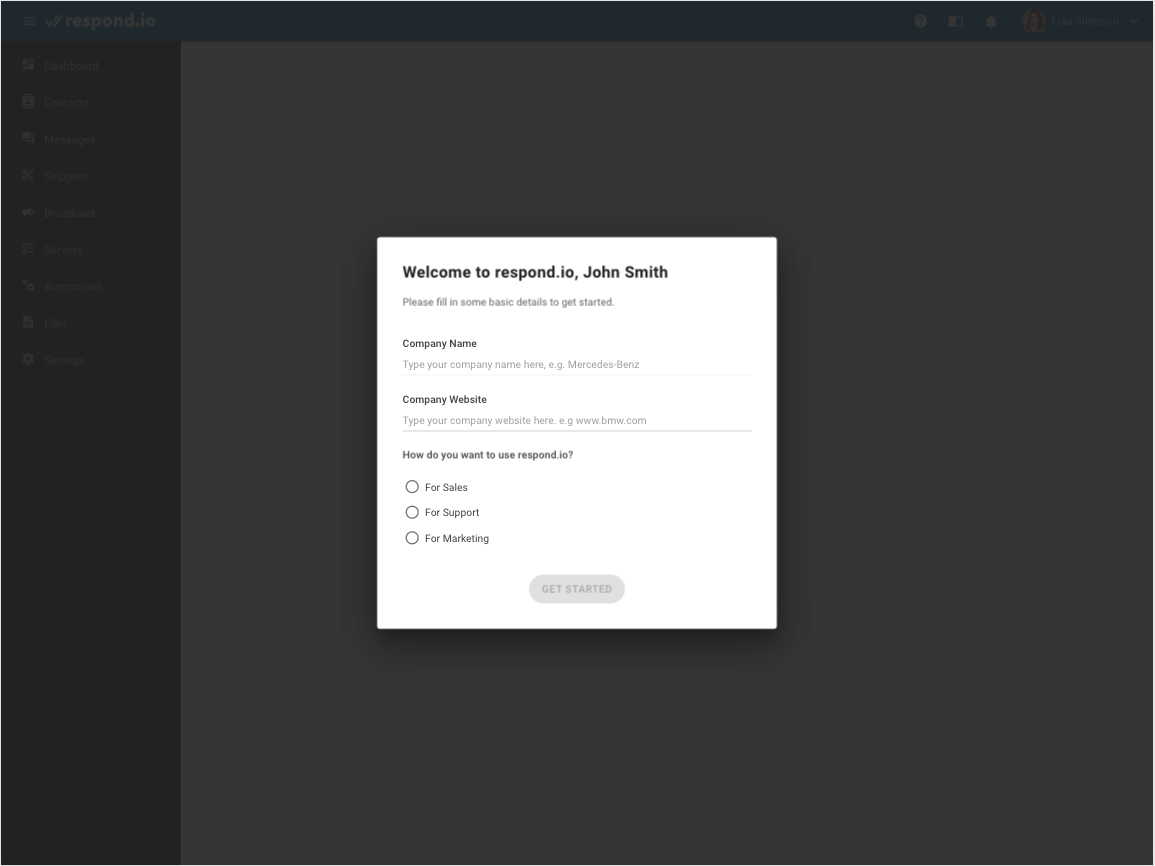Open the help question mark icon
The height and width of the screenshot is (866, 1155).
click(x=921, y=21)
